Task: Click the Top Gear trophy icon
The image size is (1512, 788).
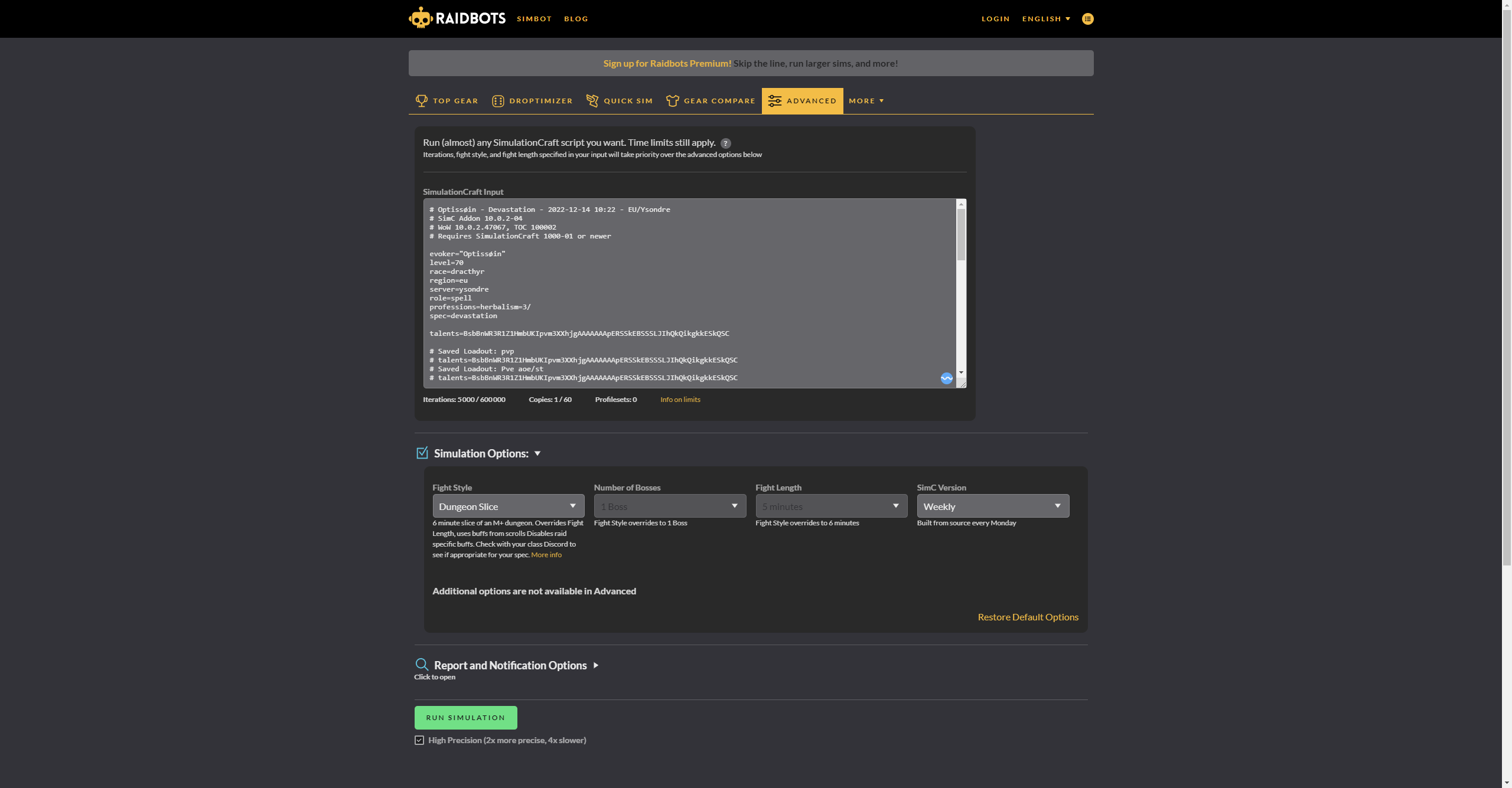Action: 421,101
